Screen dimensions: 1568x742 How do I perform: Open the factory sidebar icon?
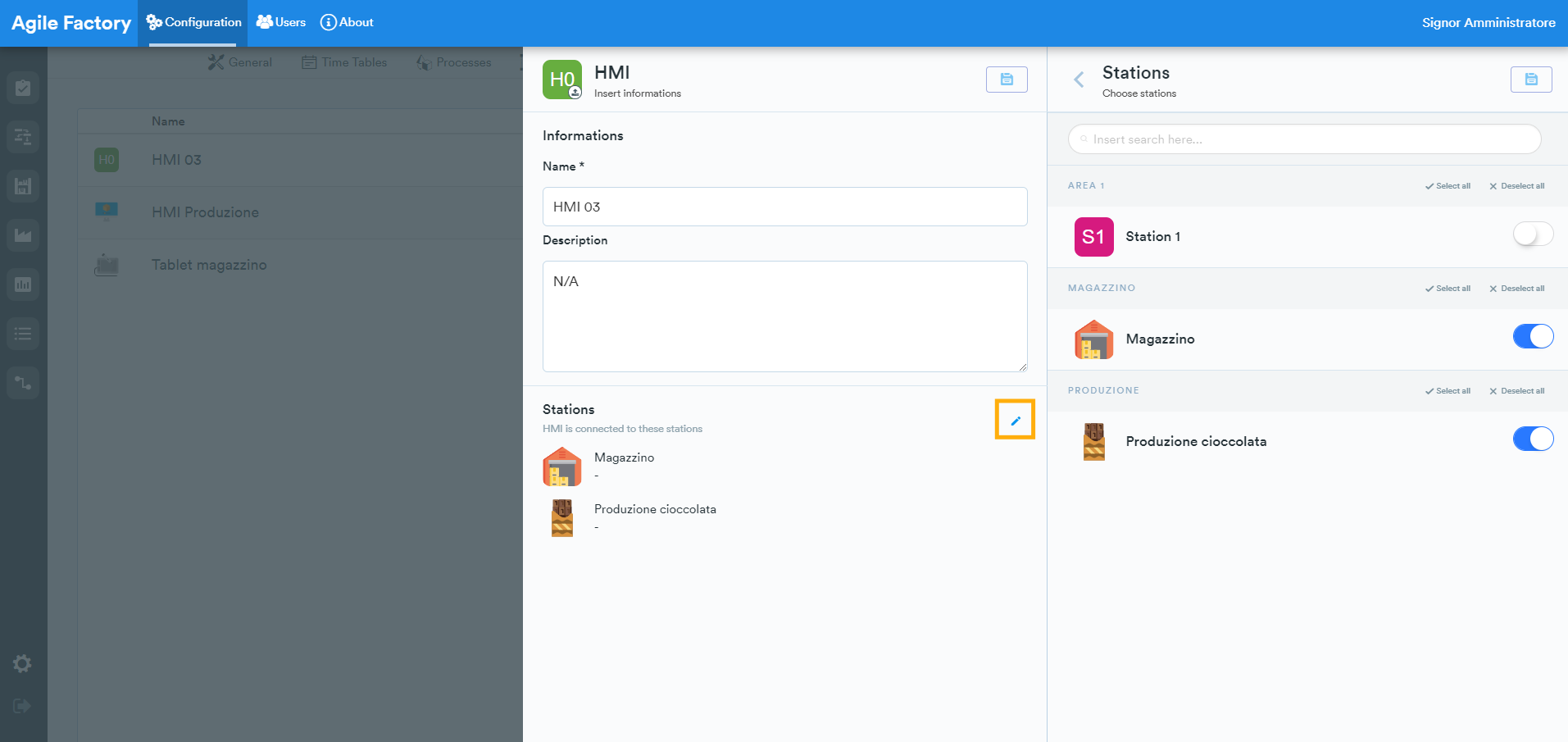point(23,235)
